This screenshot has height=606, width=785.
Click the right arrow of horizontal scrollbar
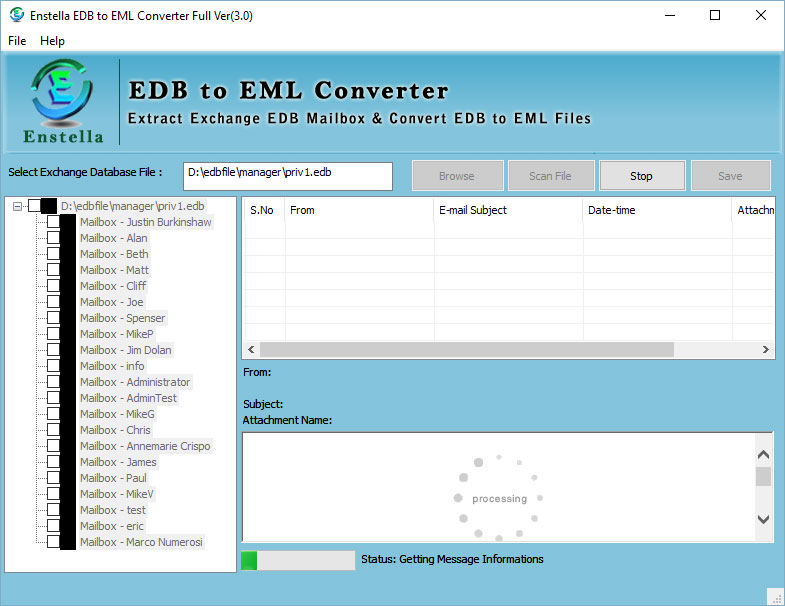point(766,350)
